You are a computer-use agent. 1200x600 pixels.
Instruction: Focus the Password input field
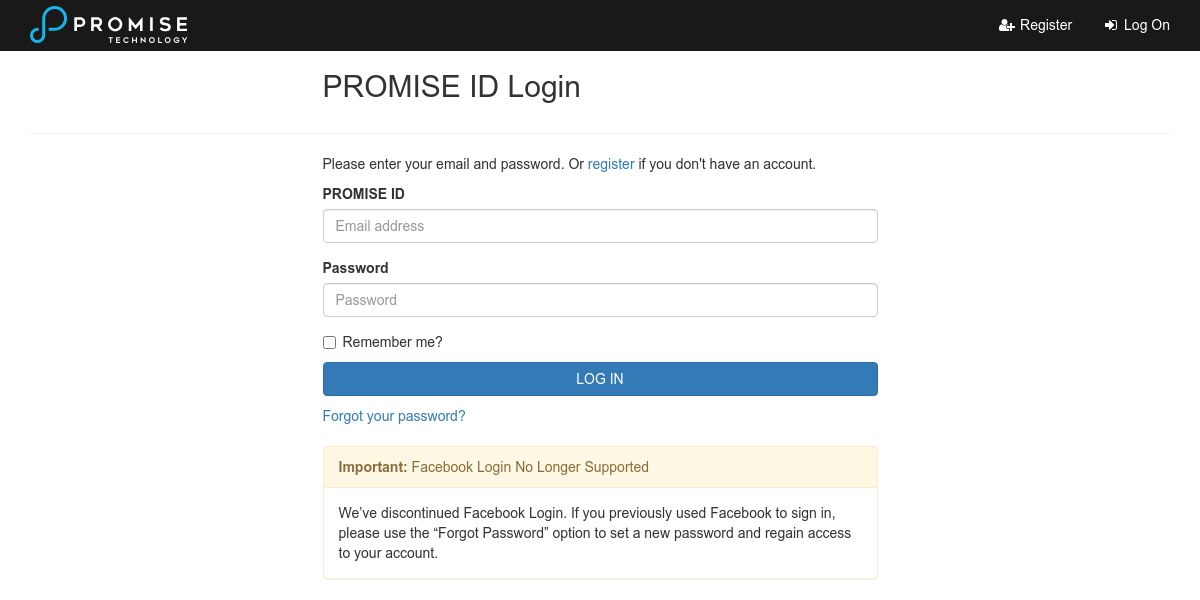tap(600, 300)
